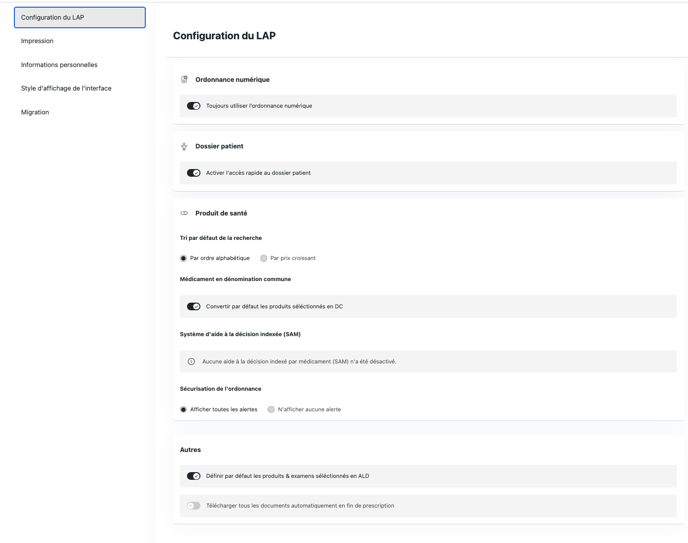Go to Impression settings in the sidebar
This screenshot has width=688, height=543.
[x=38, y=41]
